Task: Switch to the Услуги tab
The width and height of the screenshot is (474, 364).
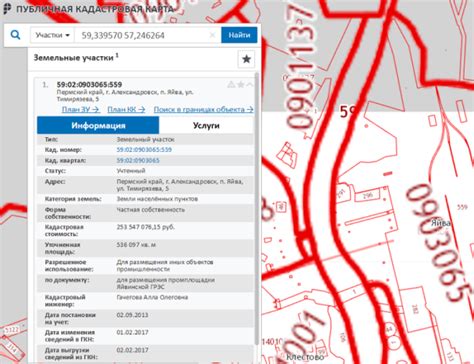Action: (x=206, y=125)
